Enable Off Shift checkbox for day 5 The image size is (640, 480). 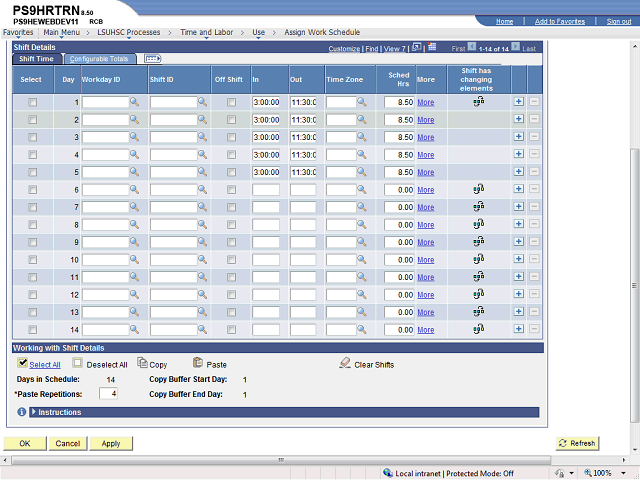click(x=232, y=172)
